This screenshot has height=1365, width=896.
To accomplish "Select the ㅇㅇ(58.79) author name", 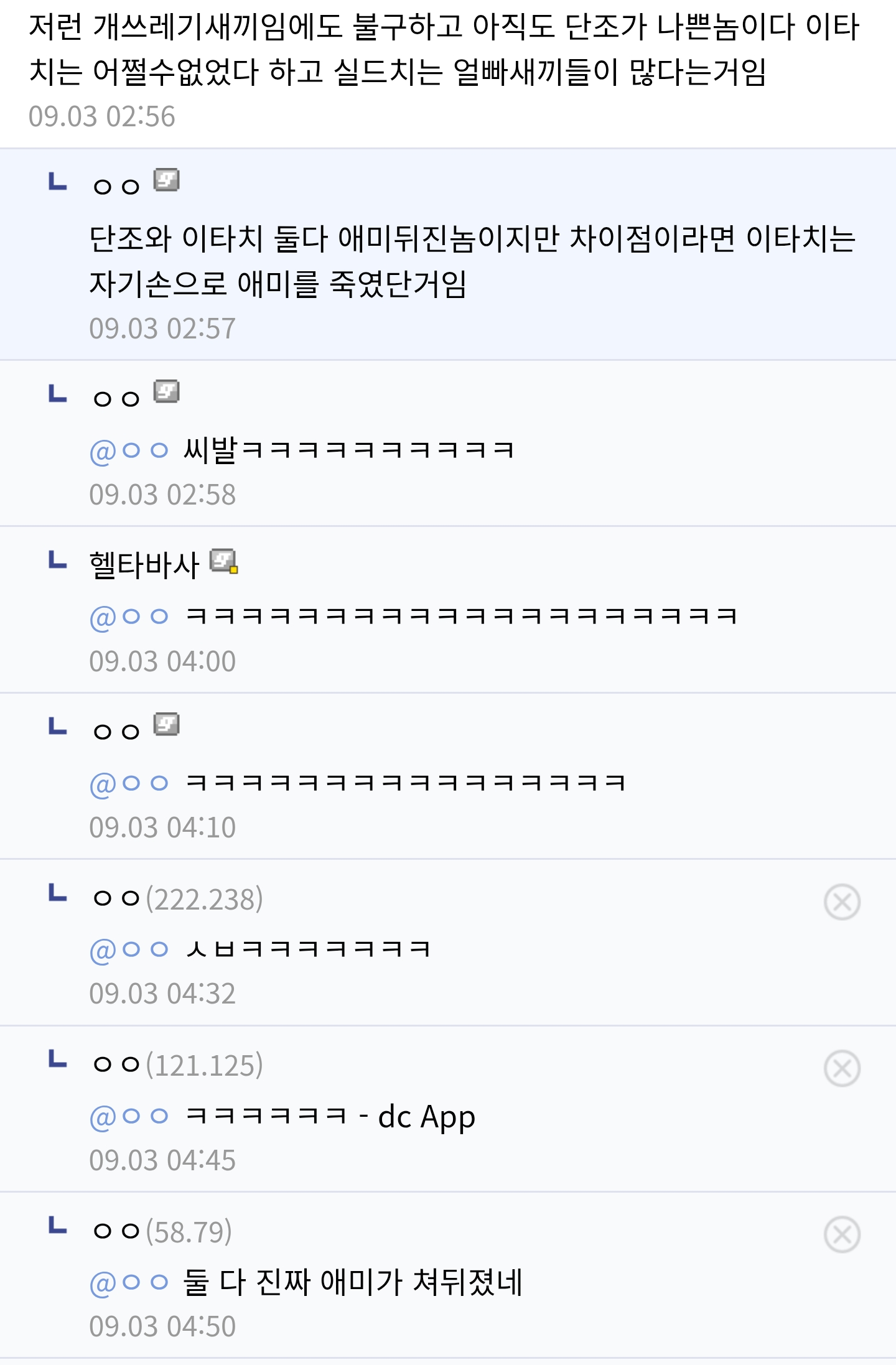I will point(162,1231).
